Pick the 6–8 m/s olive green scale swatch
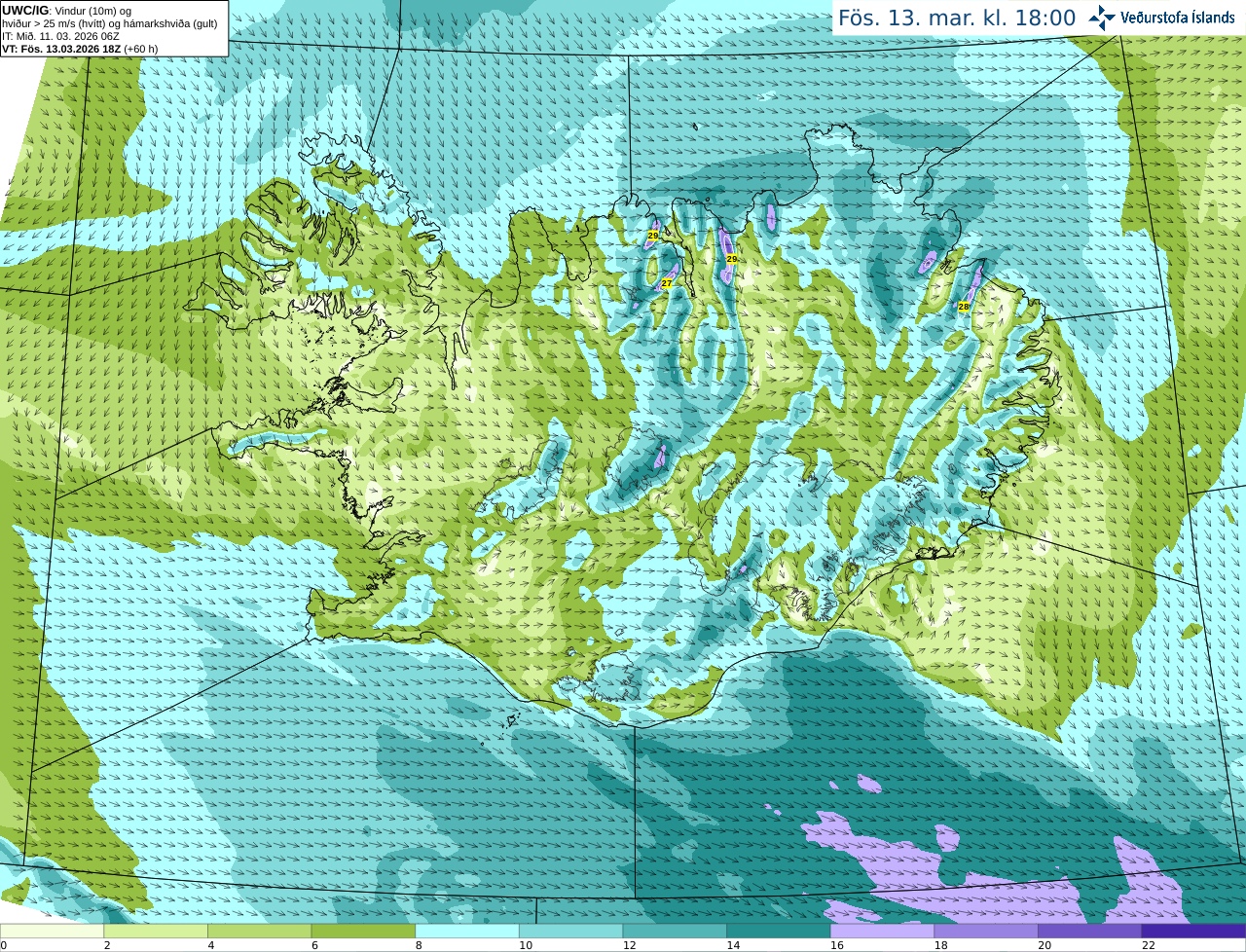This screenshot has height=952, width=1246. 363,932
